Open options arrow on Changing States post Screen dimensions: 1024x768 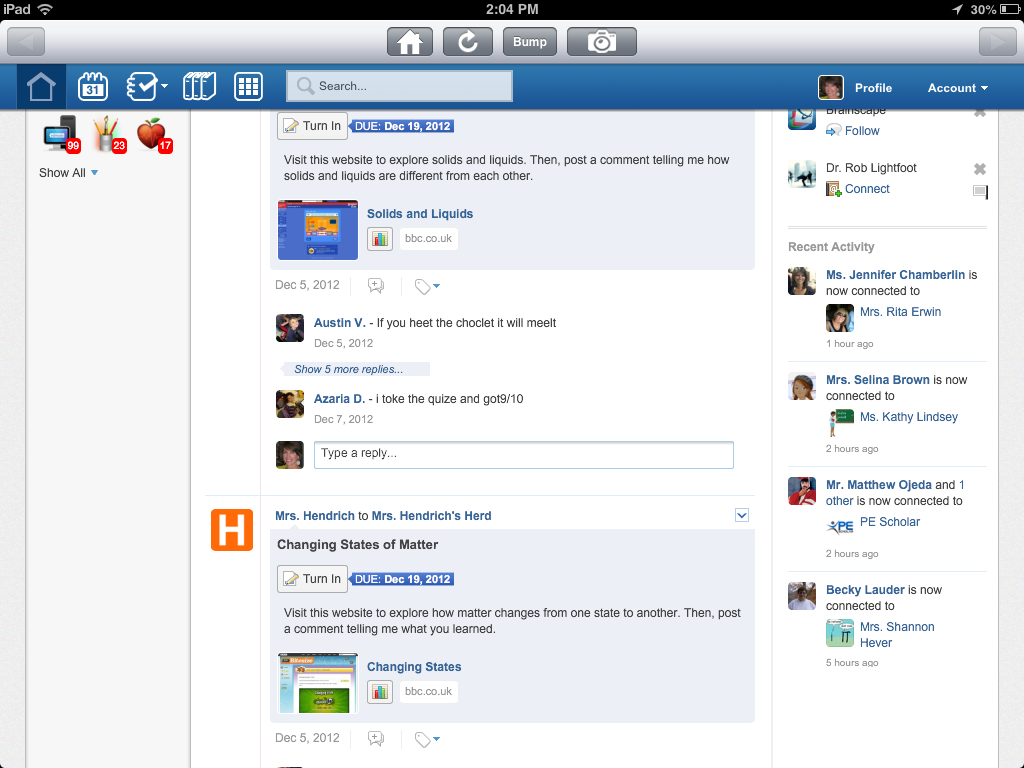pyautogui.click(x=742, y=515)
